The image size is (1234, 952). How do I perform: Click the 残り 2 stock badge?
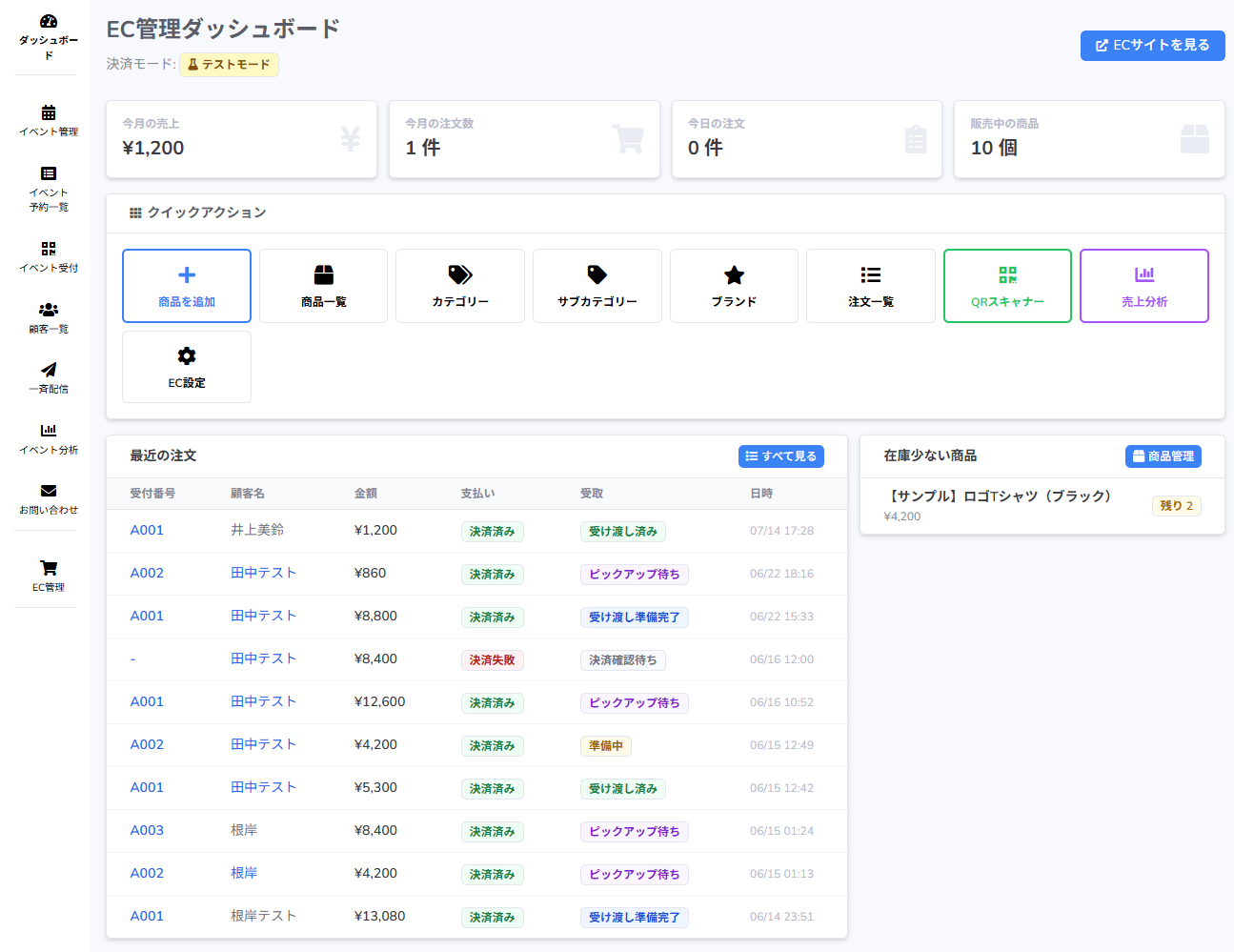pos(1177,506)
